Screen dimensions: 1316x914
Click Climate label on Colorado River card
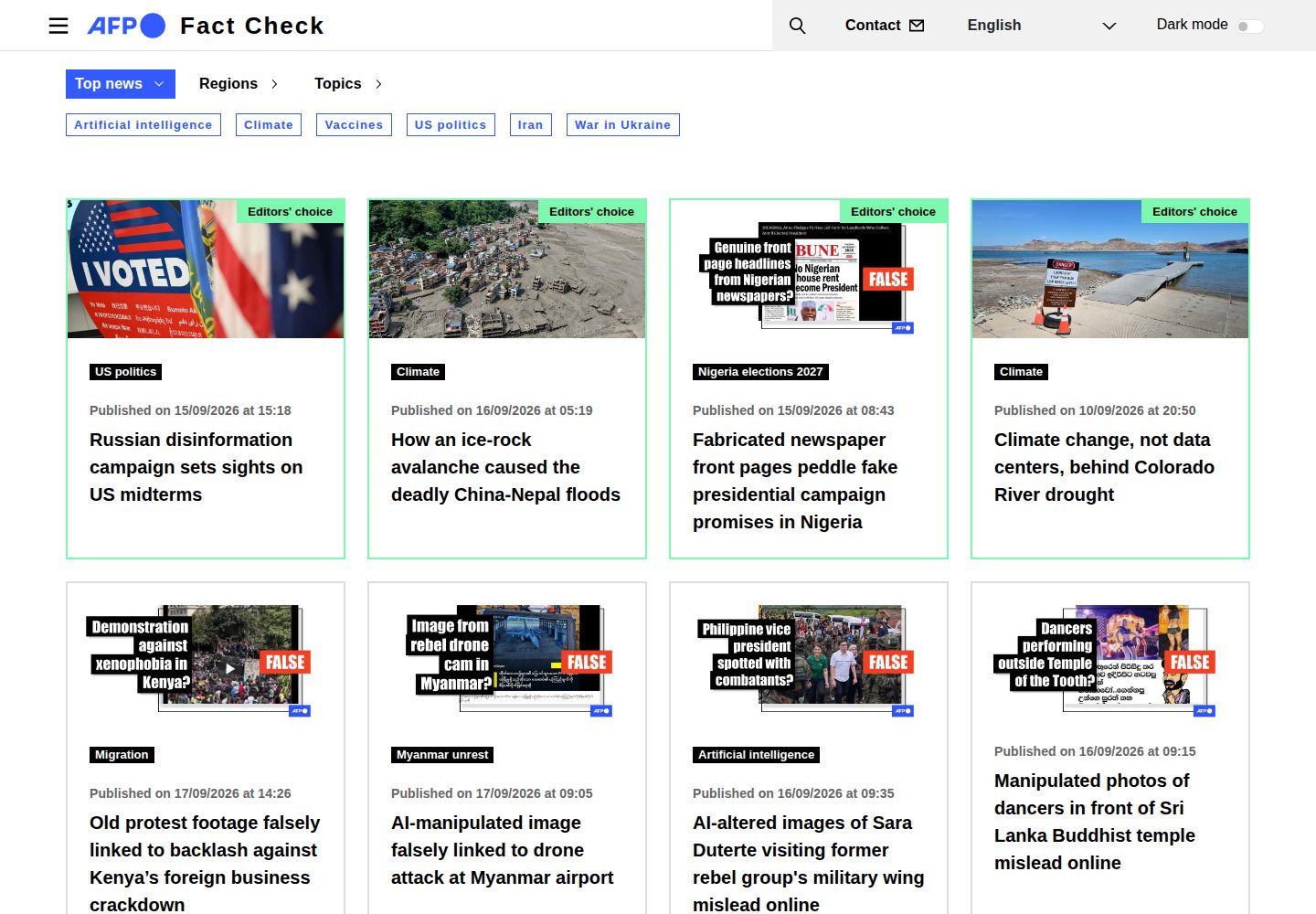[x=1021, y=372]
